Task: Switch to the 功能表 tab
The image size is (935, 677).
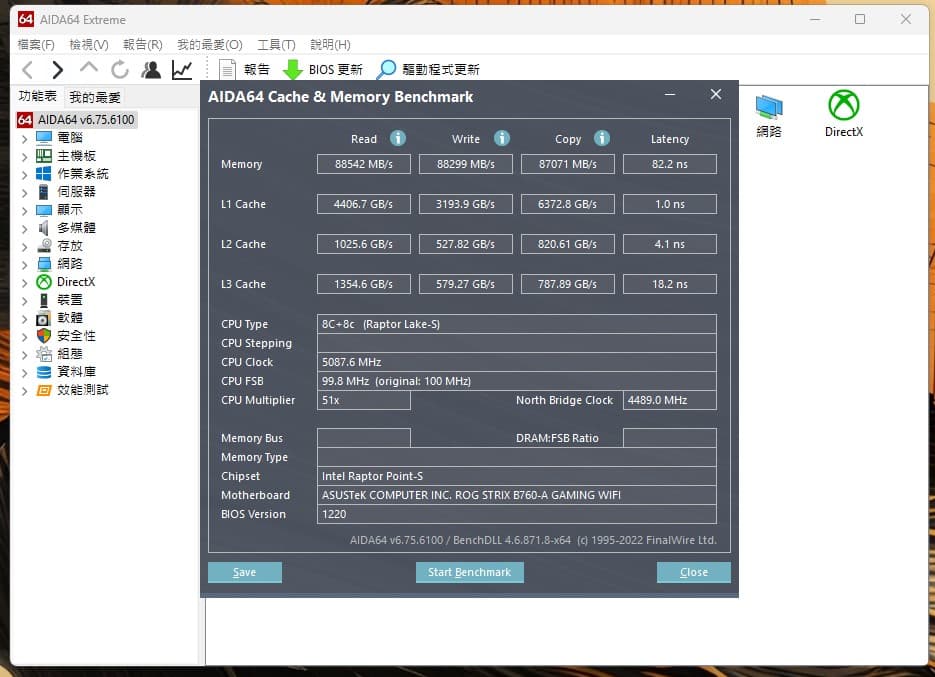Action: (38, 96)
